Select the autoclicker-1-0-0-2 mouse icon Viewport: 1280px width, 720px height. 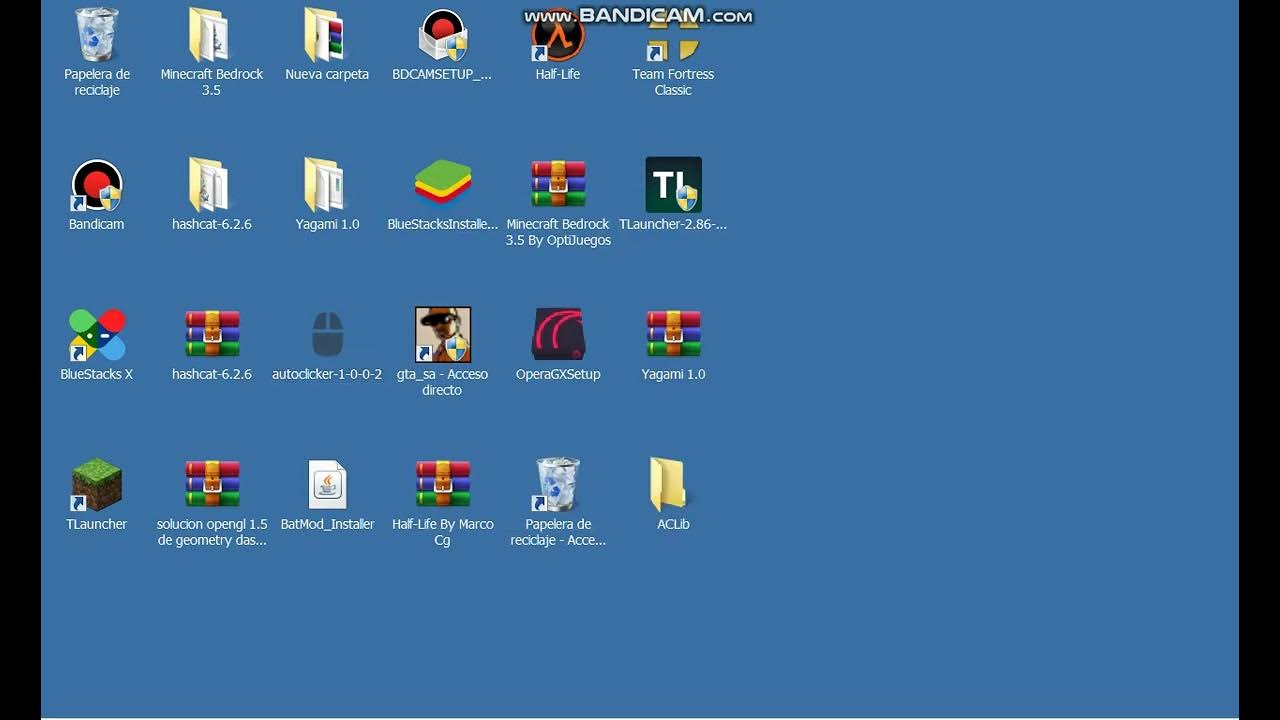click(x=327, y=334)
